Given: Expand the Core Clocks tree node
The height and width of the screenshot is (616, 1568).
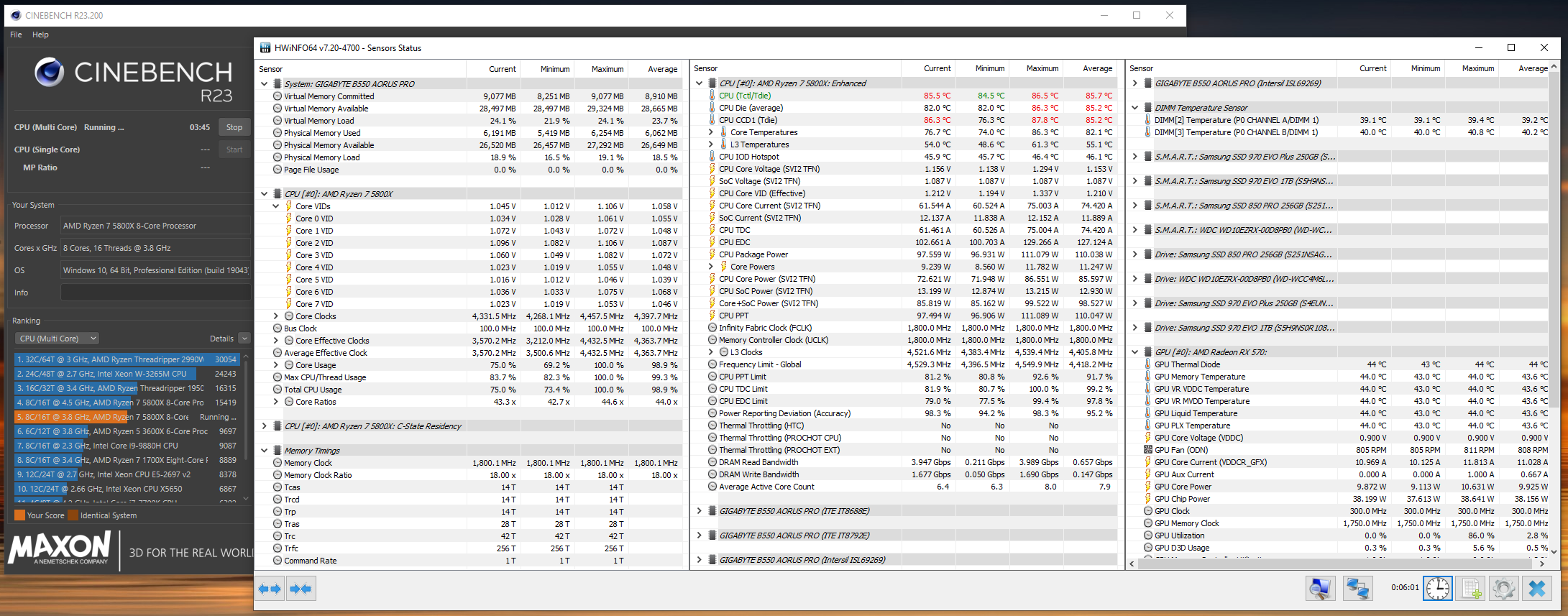Looking at the screenshot, I should [x=275, y=316].
